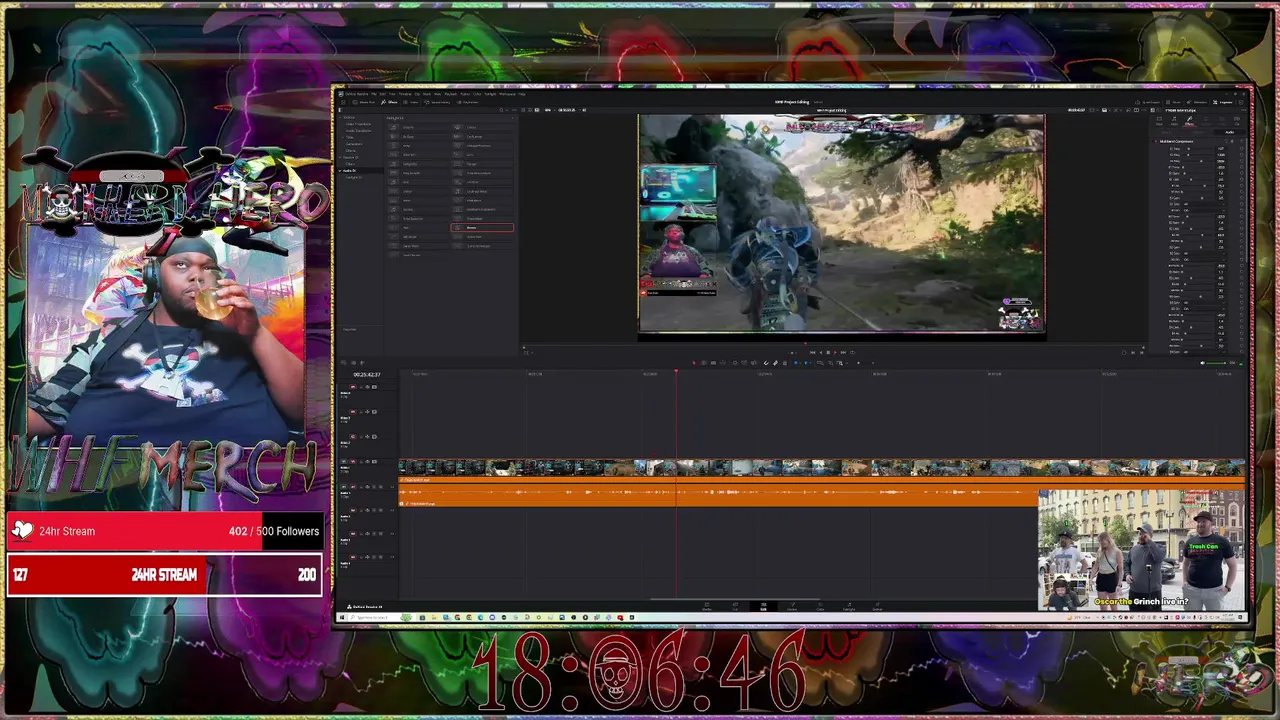
Task: Click the Overwrite Clip toolbar icon
Action: pos(744,362)
